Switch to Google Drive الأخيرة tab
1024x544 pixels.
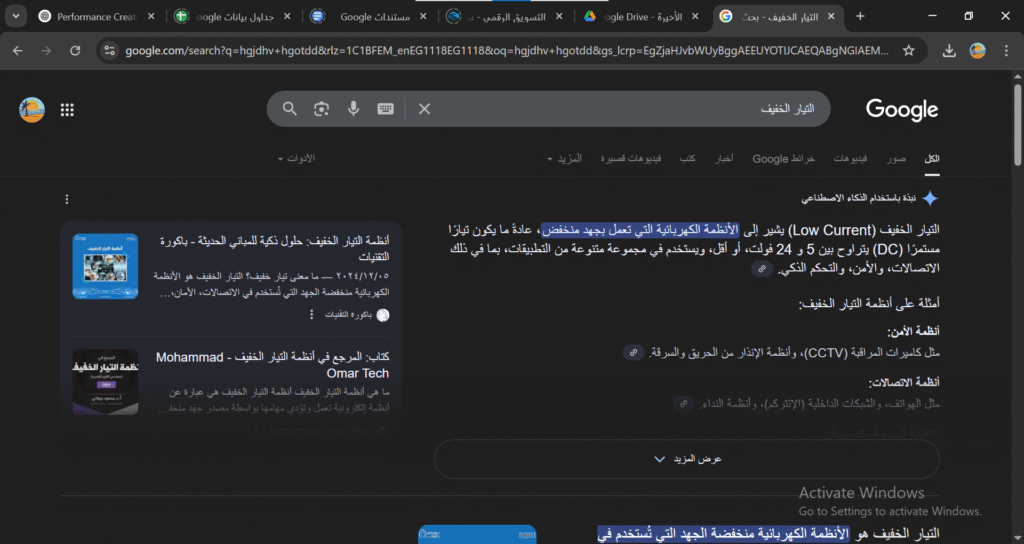[642, 17]
